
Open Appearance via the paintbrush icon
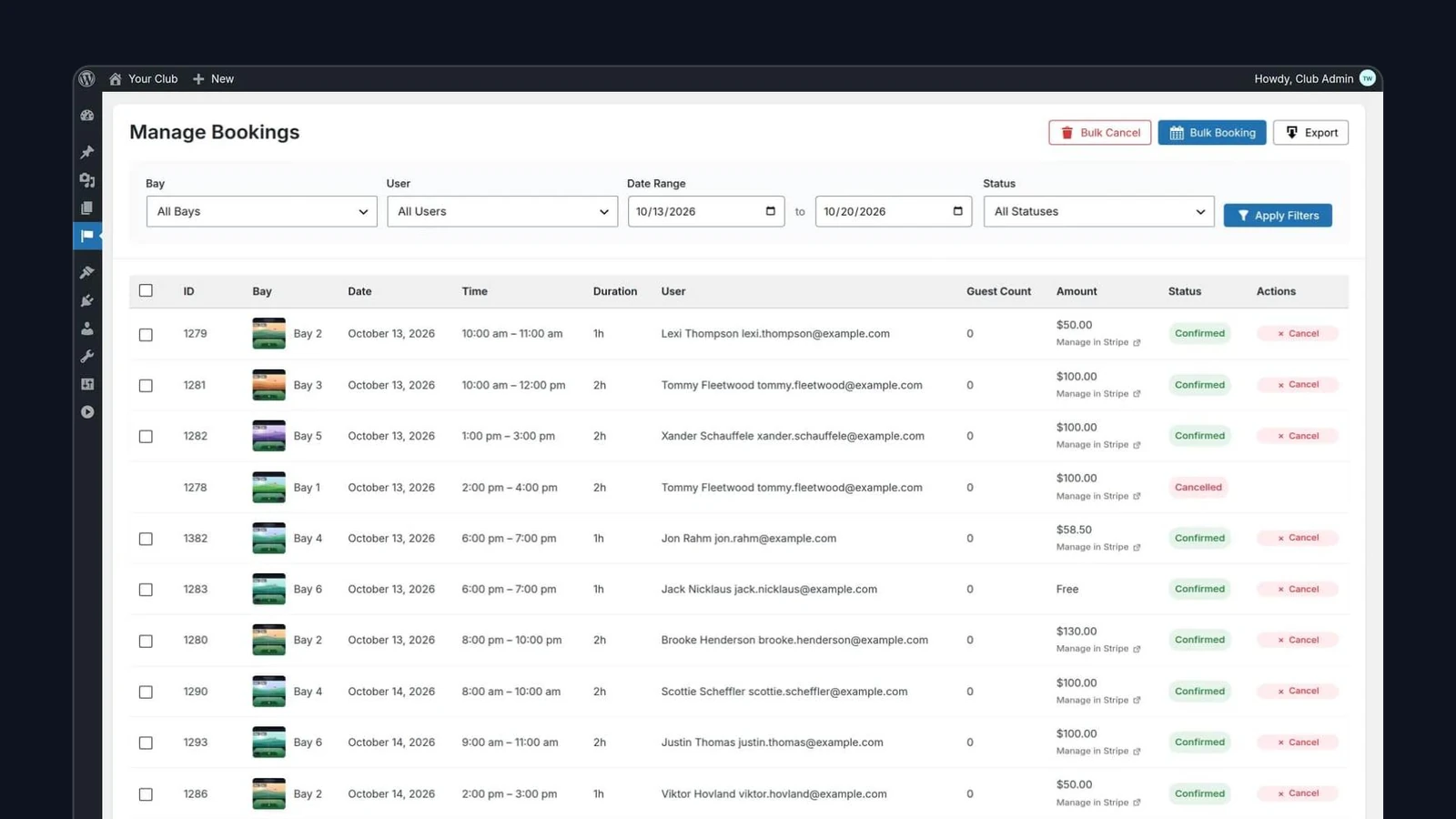[x=87, y=272]
